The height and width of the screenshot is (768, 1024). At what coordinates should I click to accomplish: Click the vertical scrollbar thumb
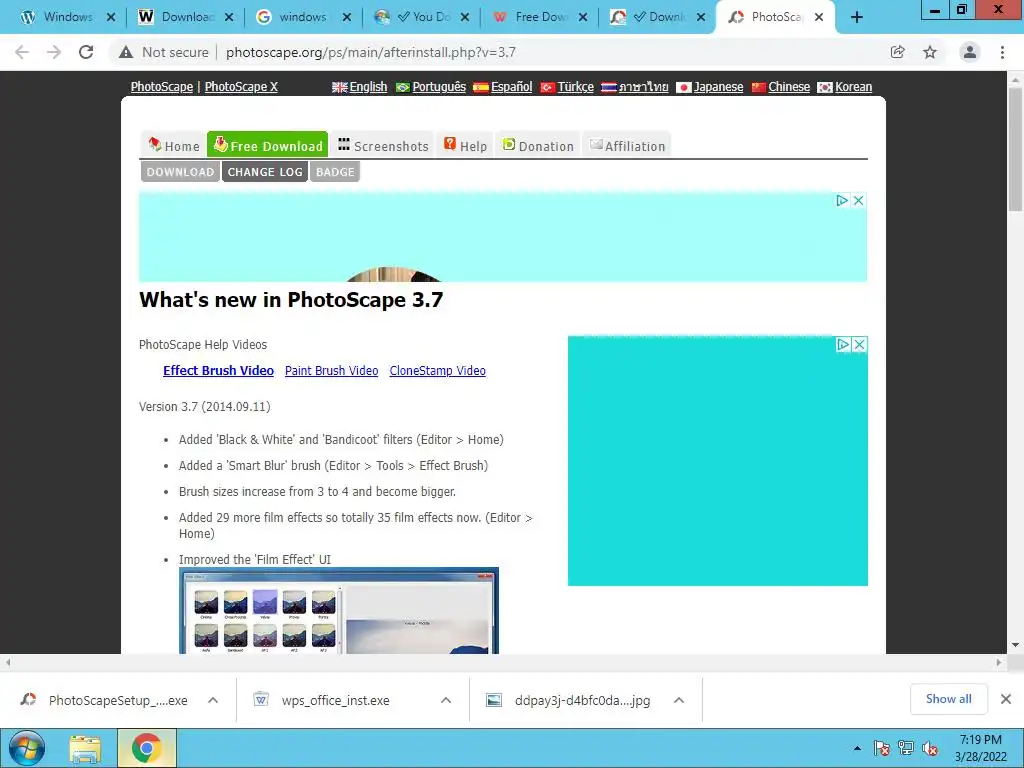point(1015,149)
